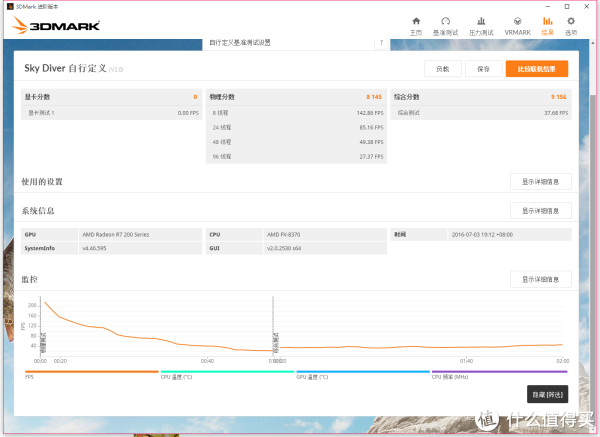Click the AMD FX-8370 CPU value

pos(284,235)
